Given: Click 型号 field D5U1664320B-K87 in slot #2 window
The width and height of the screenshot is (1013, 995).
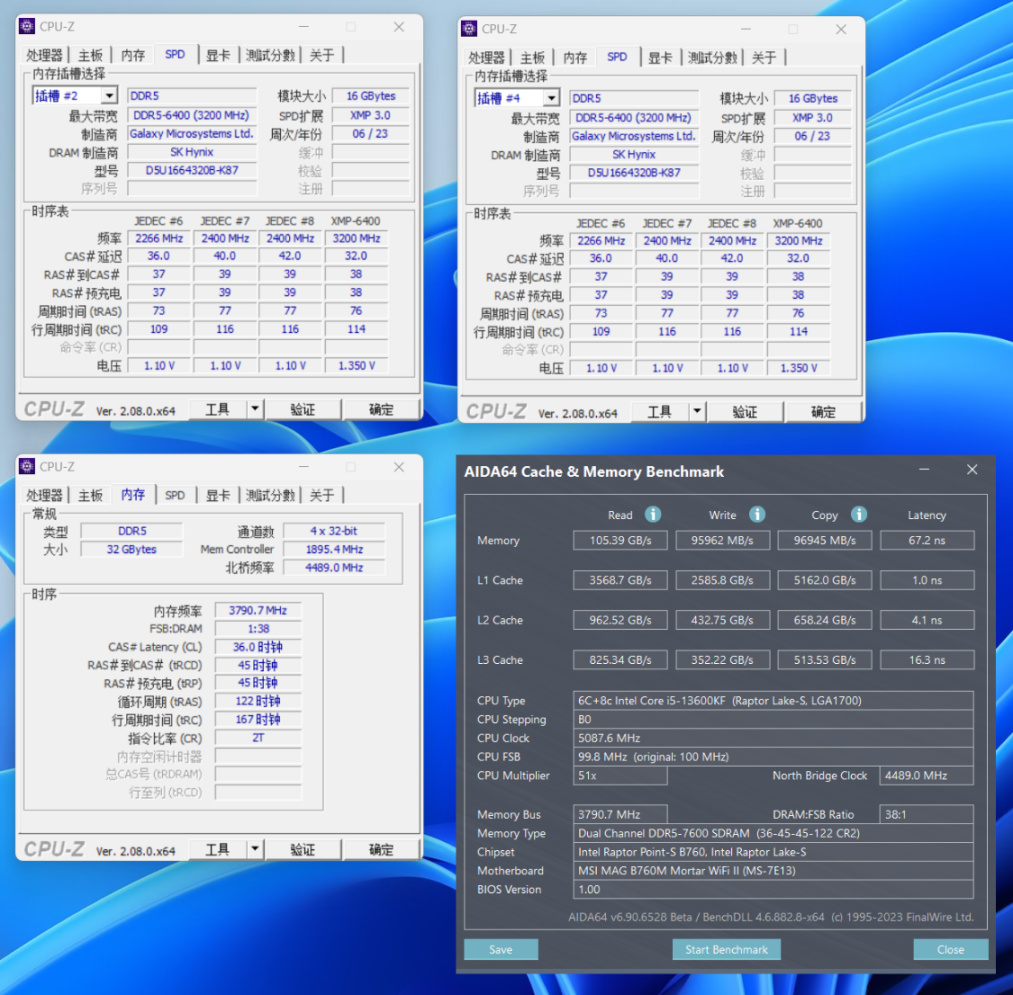Looking at the screenshot, I should pyautogui.click(x=192, y=171).
